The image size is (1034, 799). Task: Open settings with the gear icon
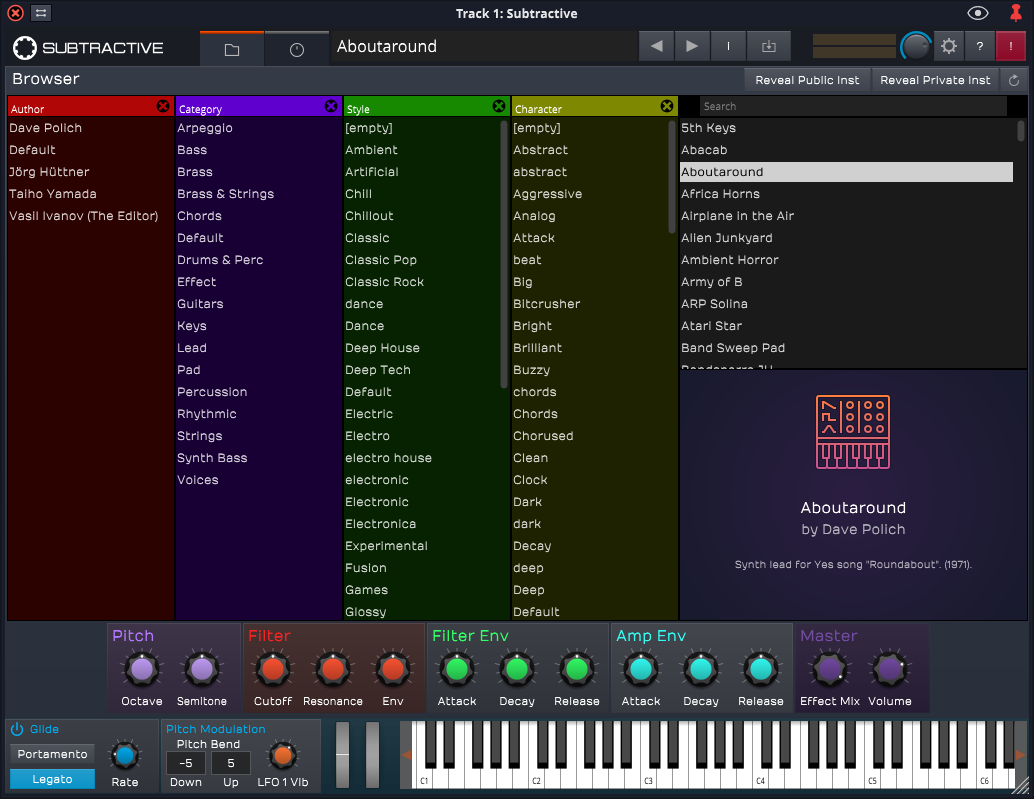coord(949,46)
